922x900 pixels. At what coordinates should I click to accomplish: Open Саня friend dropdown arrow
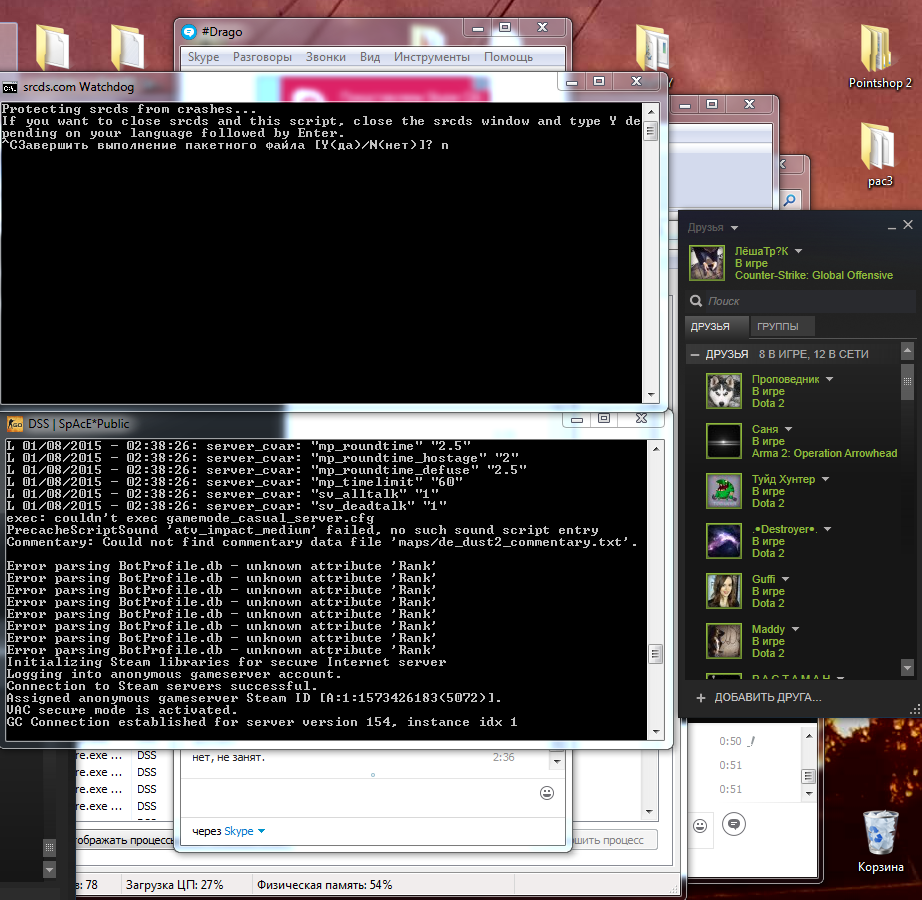click(788, 429)
